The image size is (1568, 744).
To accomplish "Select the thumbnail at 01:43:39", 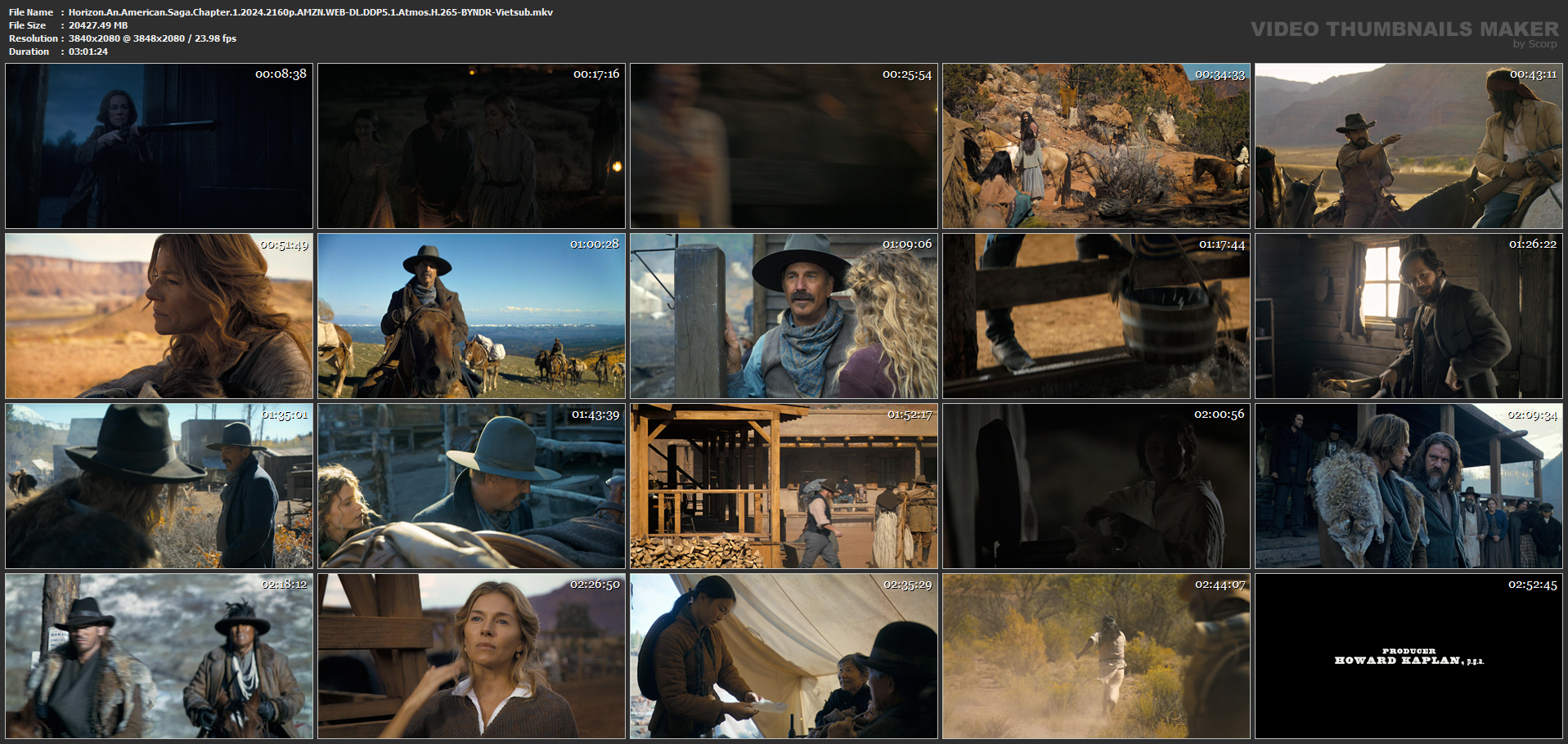I will (x=471, y=486).
